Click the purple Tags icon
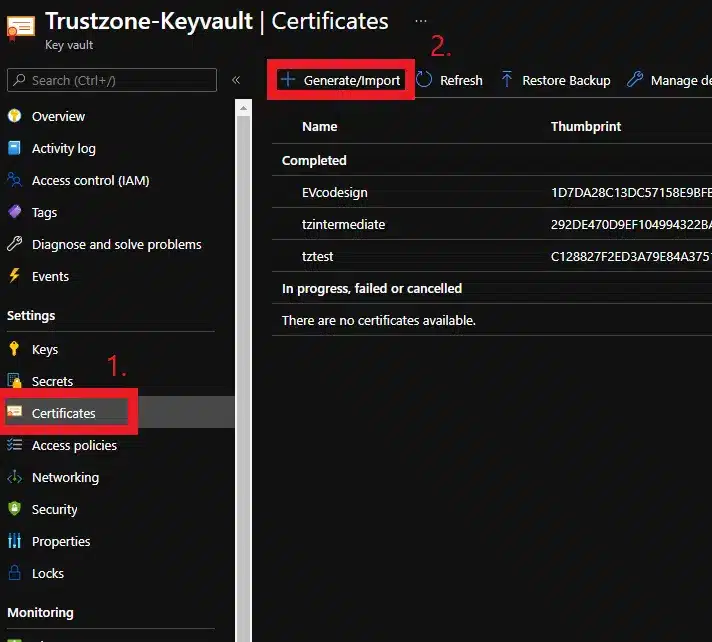712x642 pixels. tap(14, 213)
